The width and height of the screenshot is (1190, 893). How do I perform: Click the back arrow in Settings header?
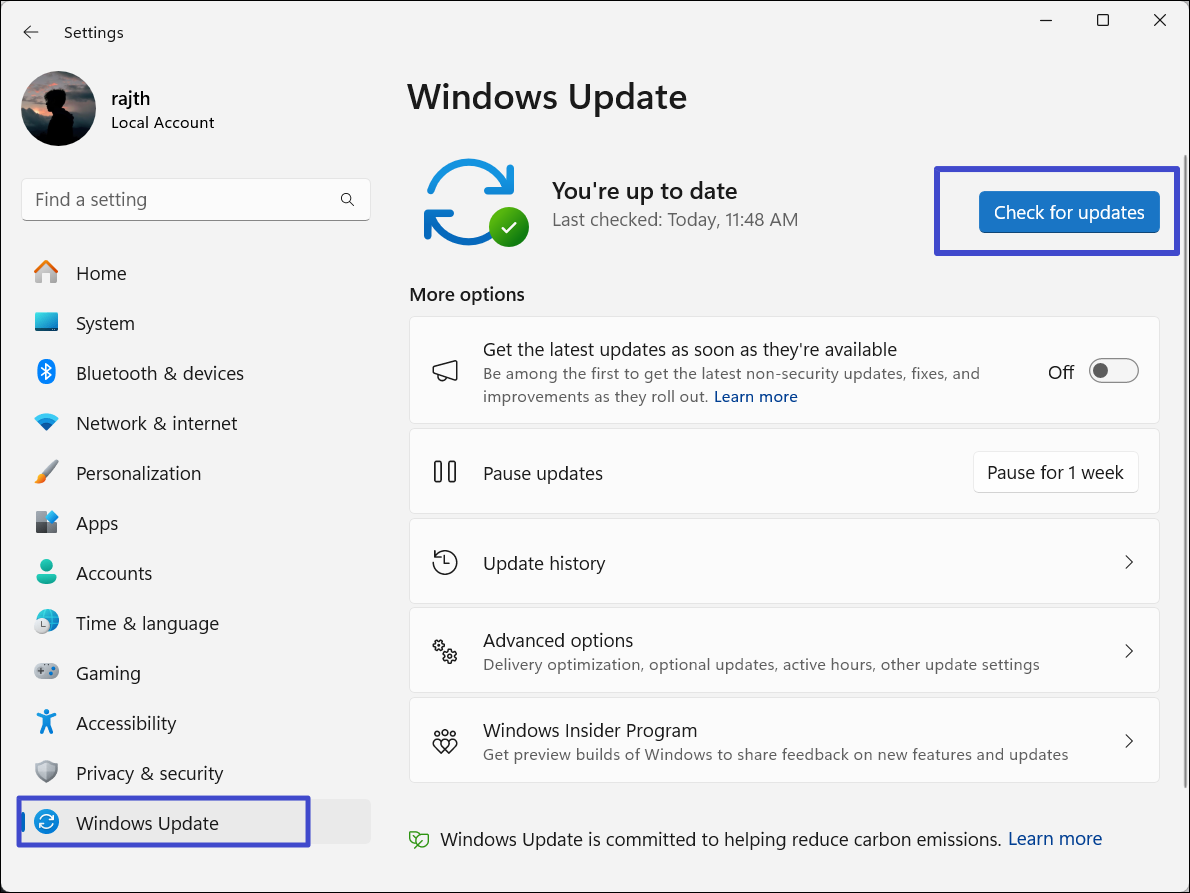pos(31,32)
